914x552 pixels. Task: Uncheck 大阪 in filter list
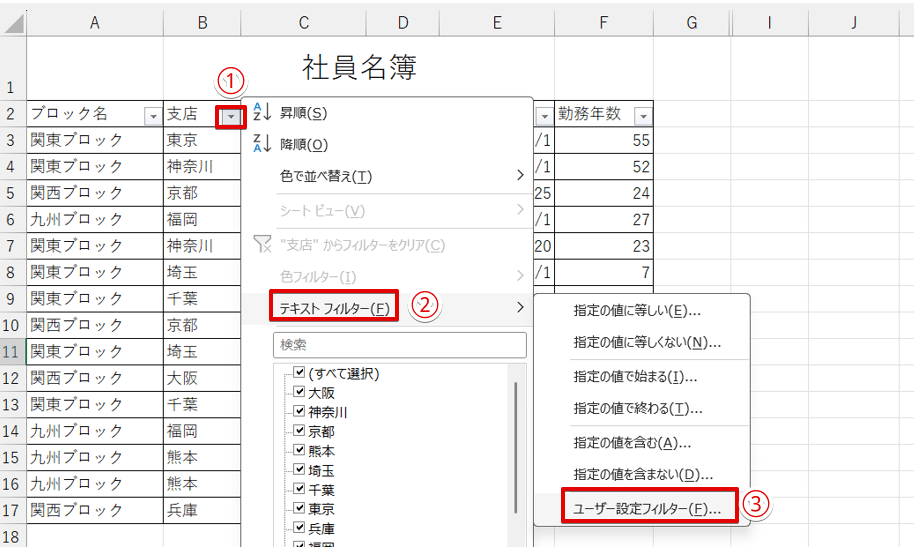point(299,391)
